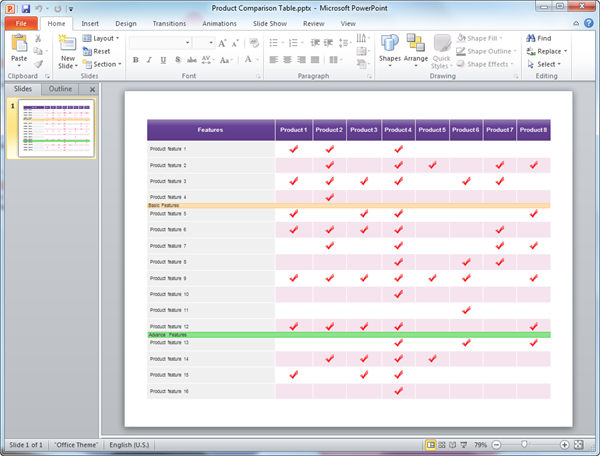Click the Save icon in Quick Access Toolbar
The image size is (600, 456).
coord(25,7)
